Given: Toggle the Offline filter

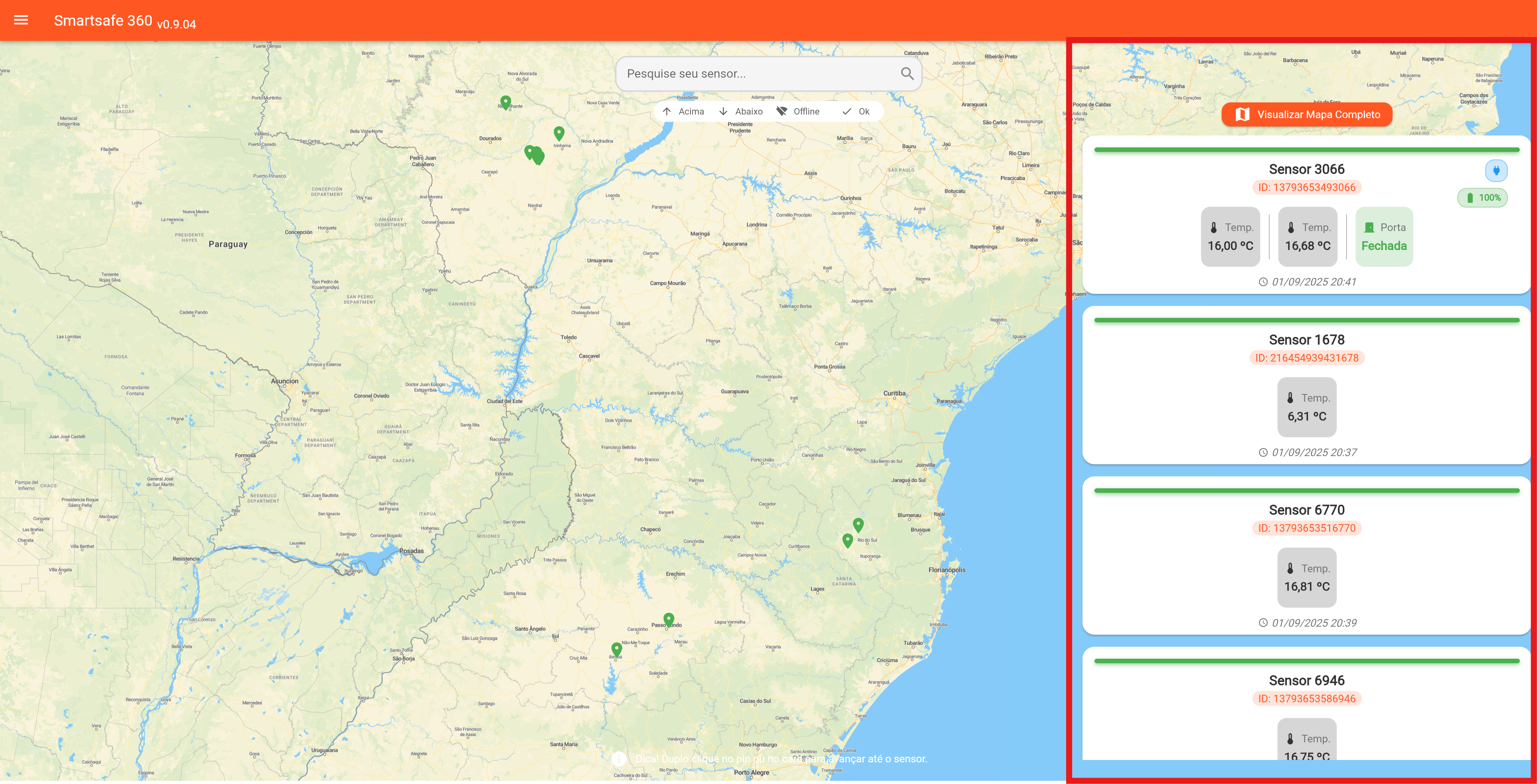Looking at the screenshot, I should pos(798,112).
